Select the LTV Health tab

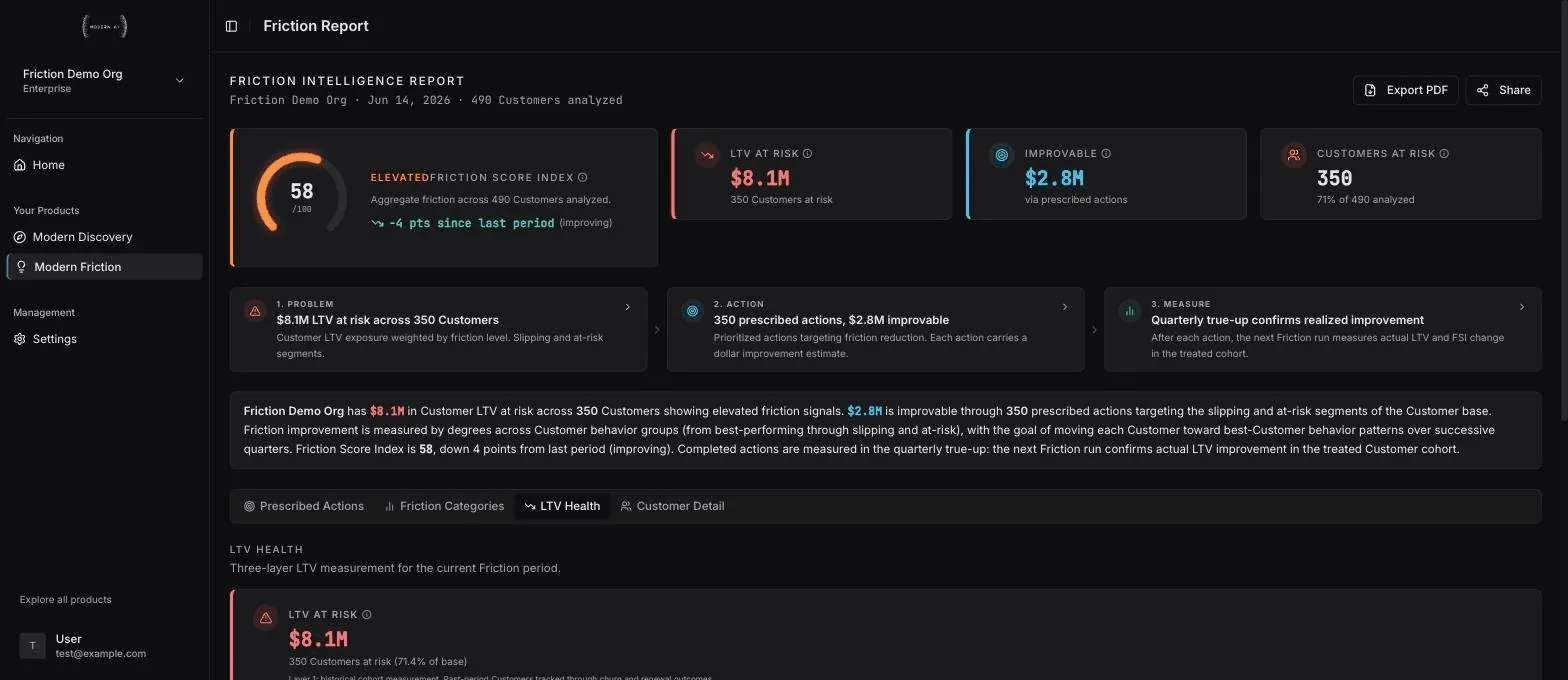[x=562, y=506]
